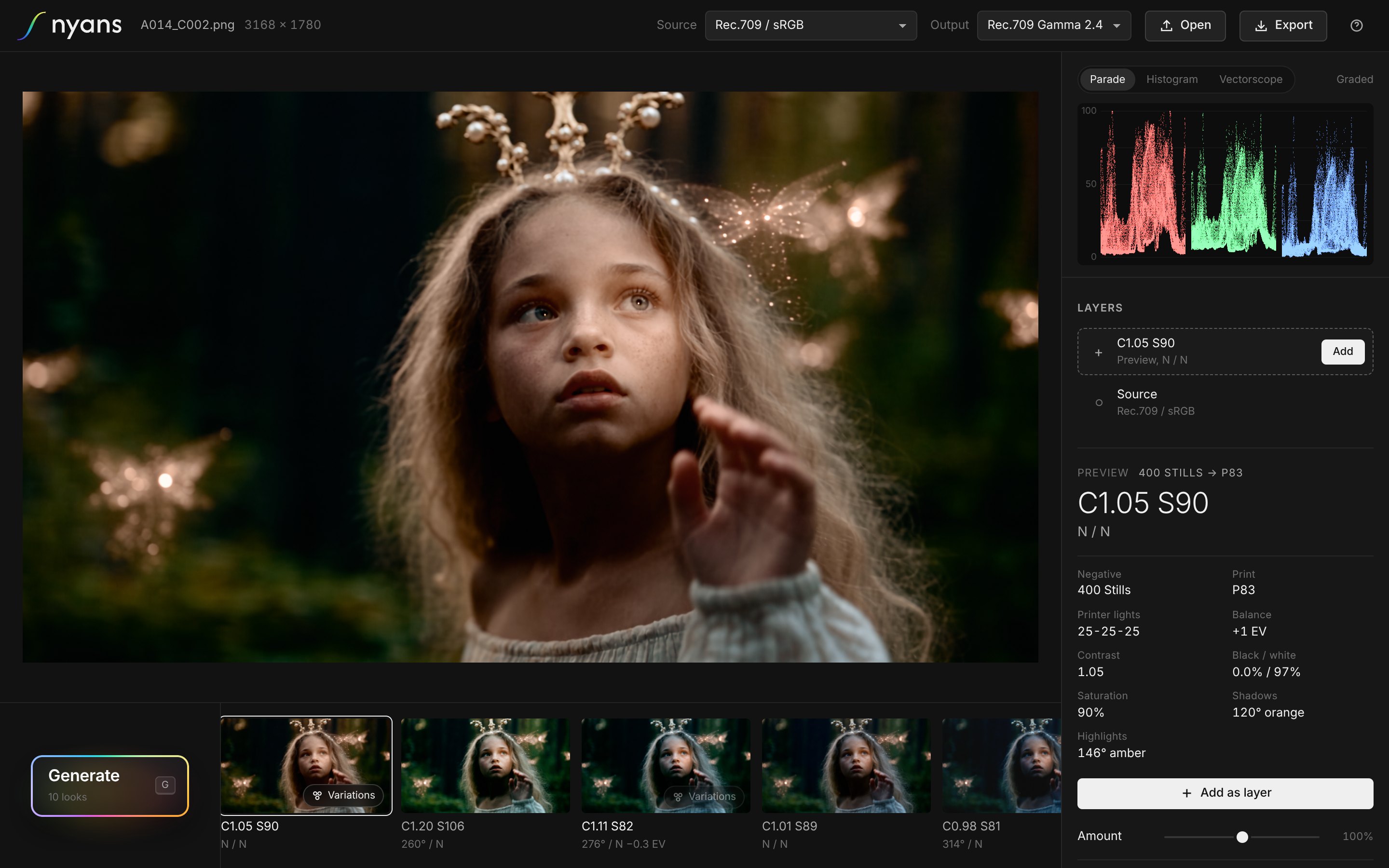Switch to the Histogram scope tab
Viewport: 1389px width, 868px height.
1171,79
